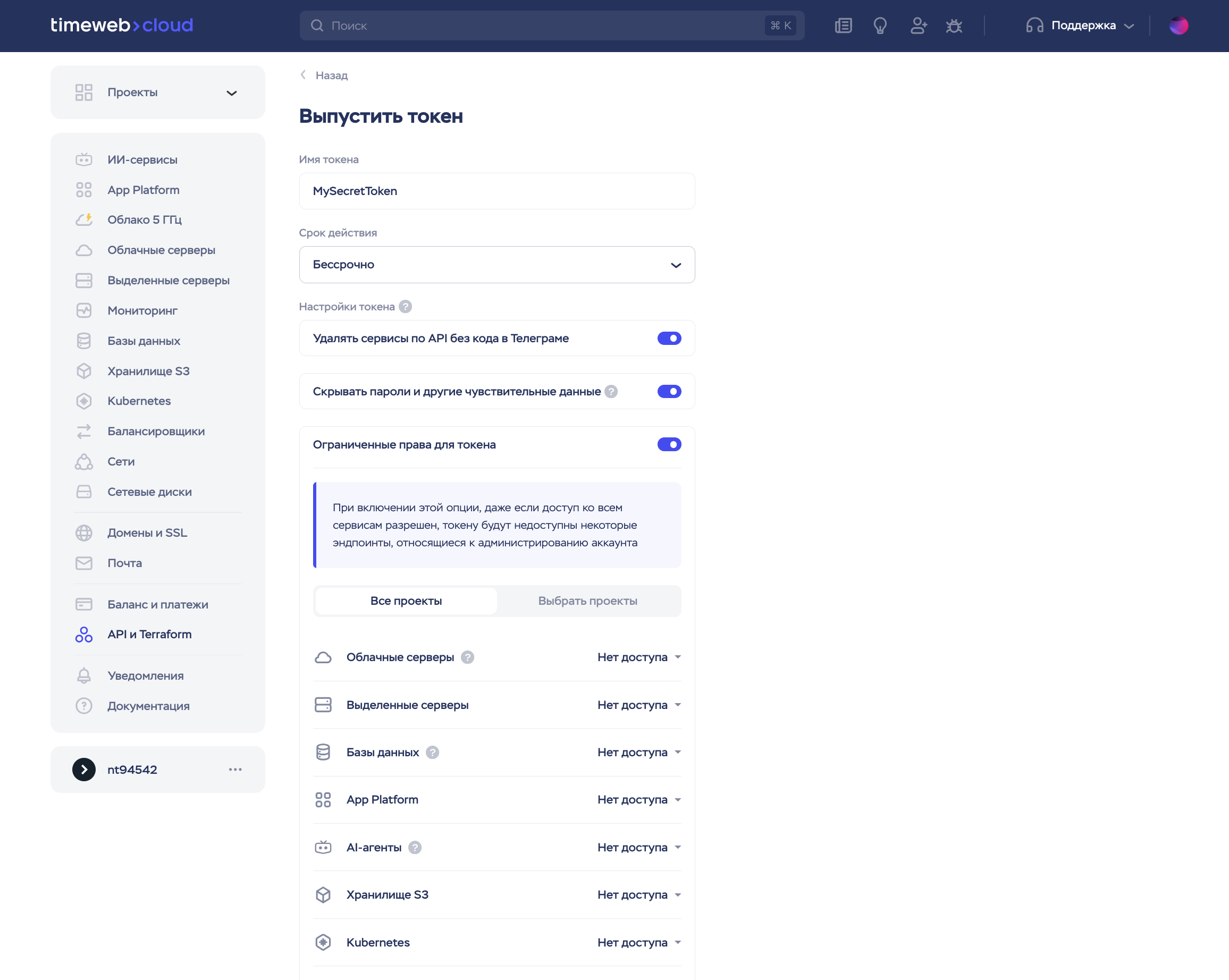Open access dropdown for Выделенные серверы
The image size is (1229, 980).
[639, 705]
